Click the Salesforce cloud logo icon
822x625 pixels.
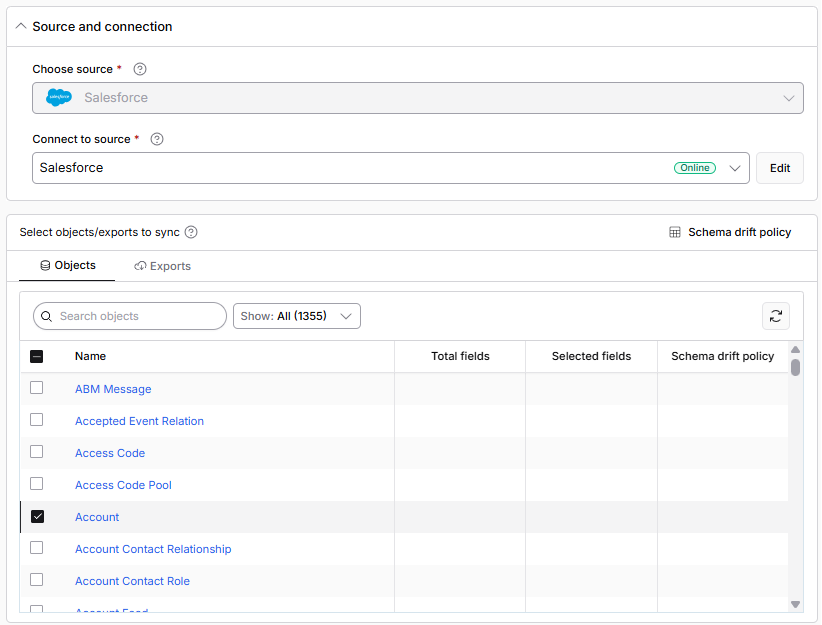(x=59, y=98)
